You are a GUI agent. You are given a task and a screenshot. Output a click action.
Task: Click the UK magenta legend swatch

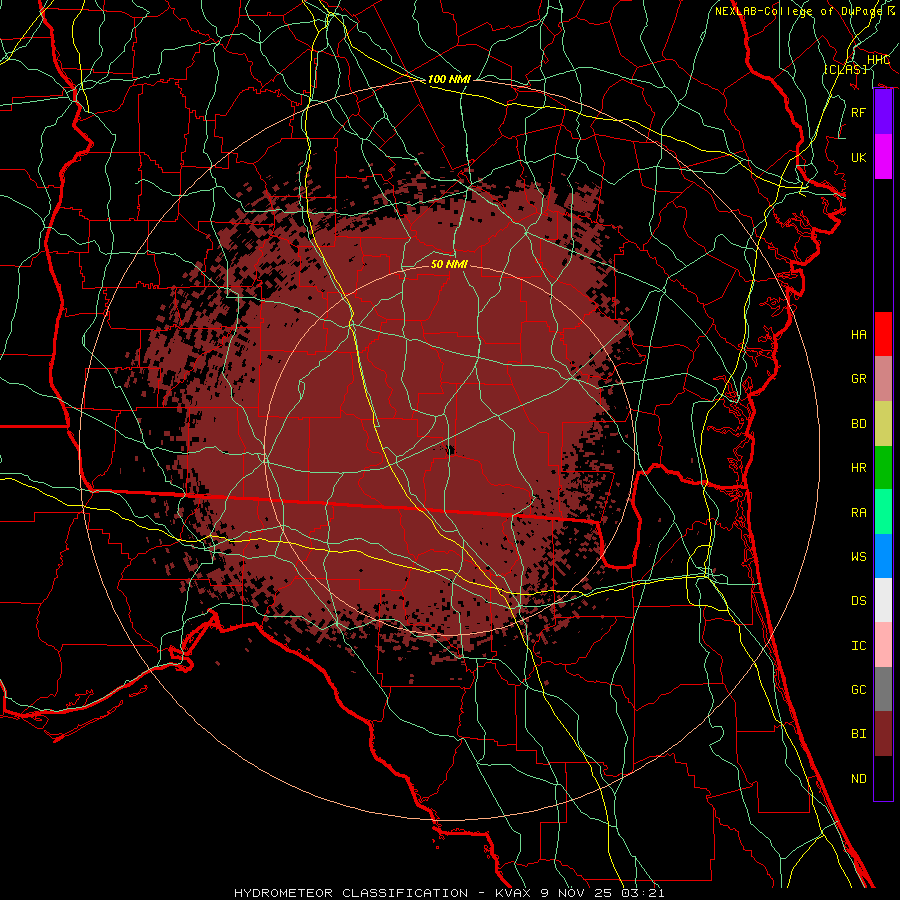883,157
